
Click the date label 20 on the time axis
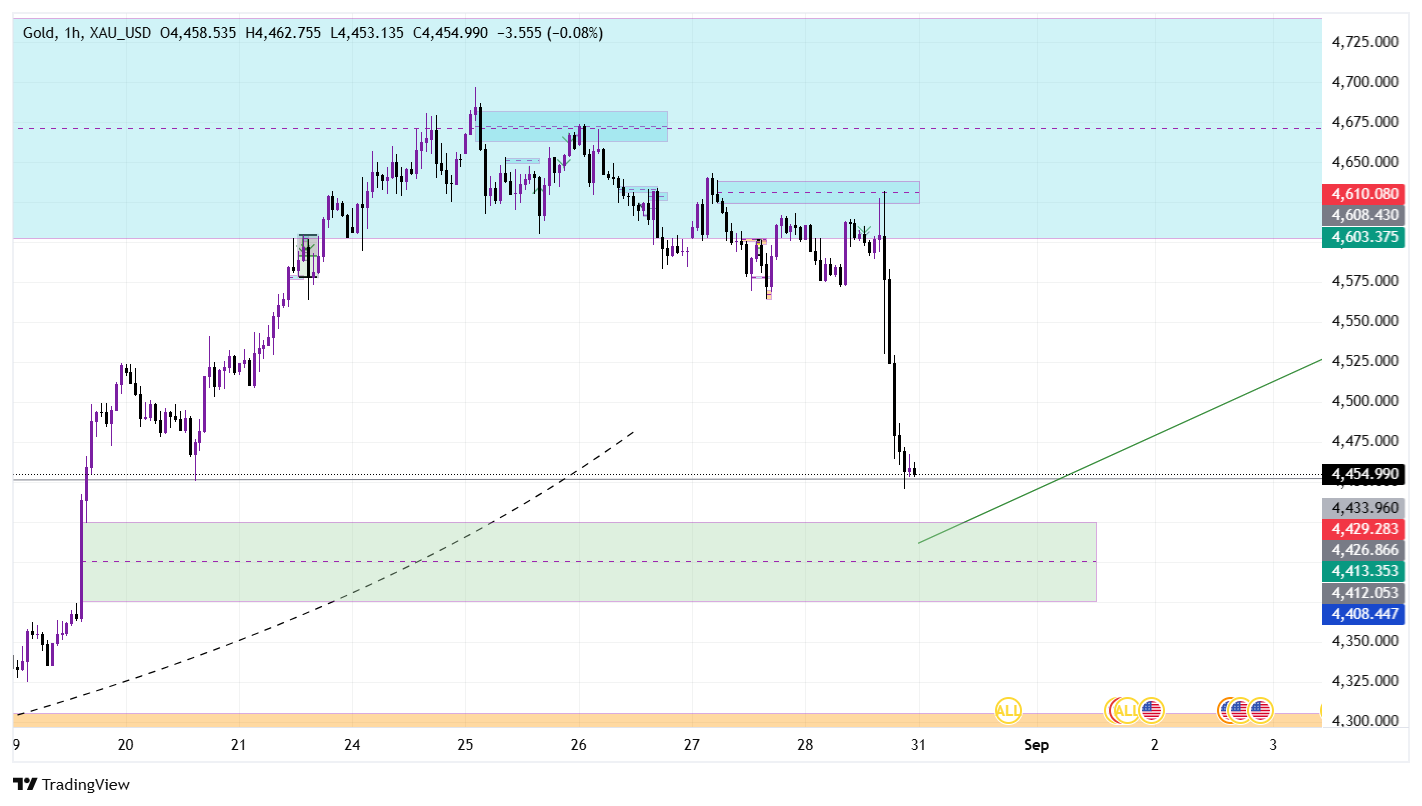tap(126, 745)
